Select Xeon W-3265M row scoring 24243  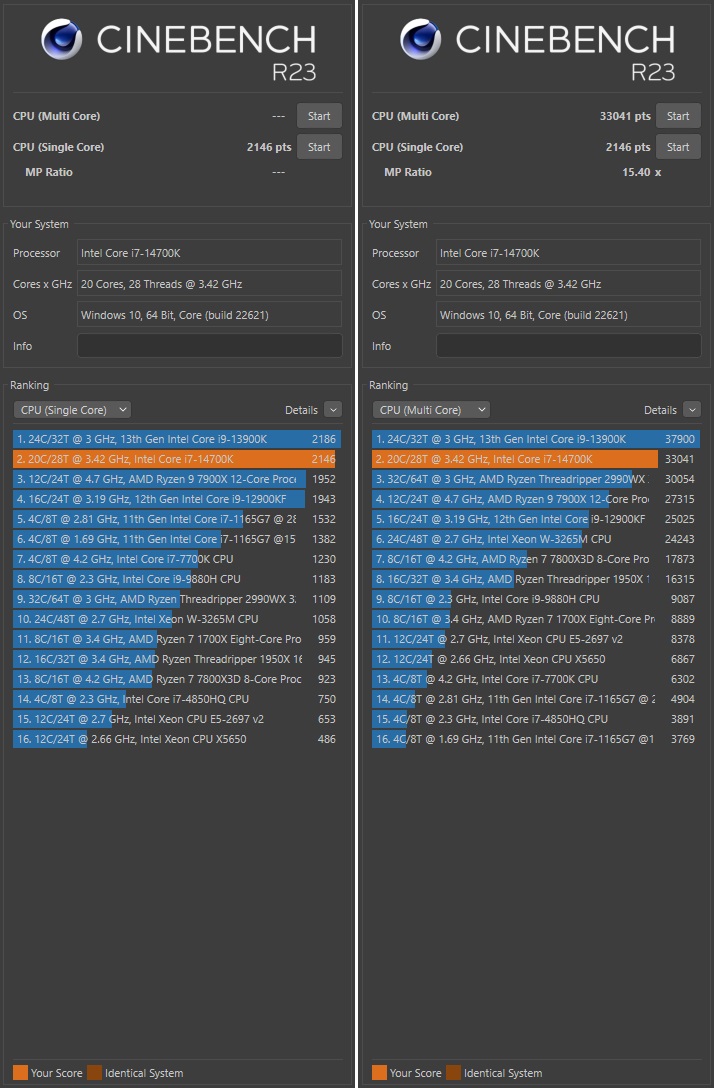536,539
